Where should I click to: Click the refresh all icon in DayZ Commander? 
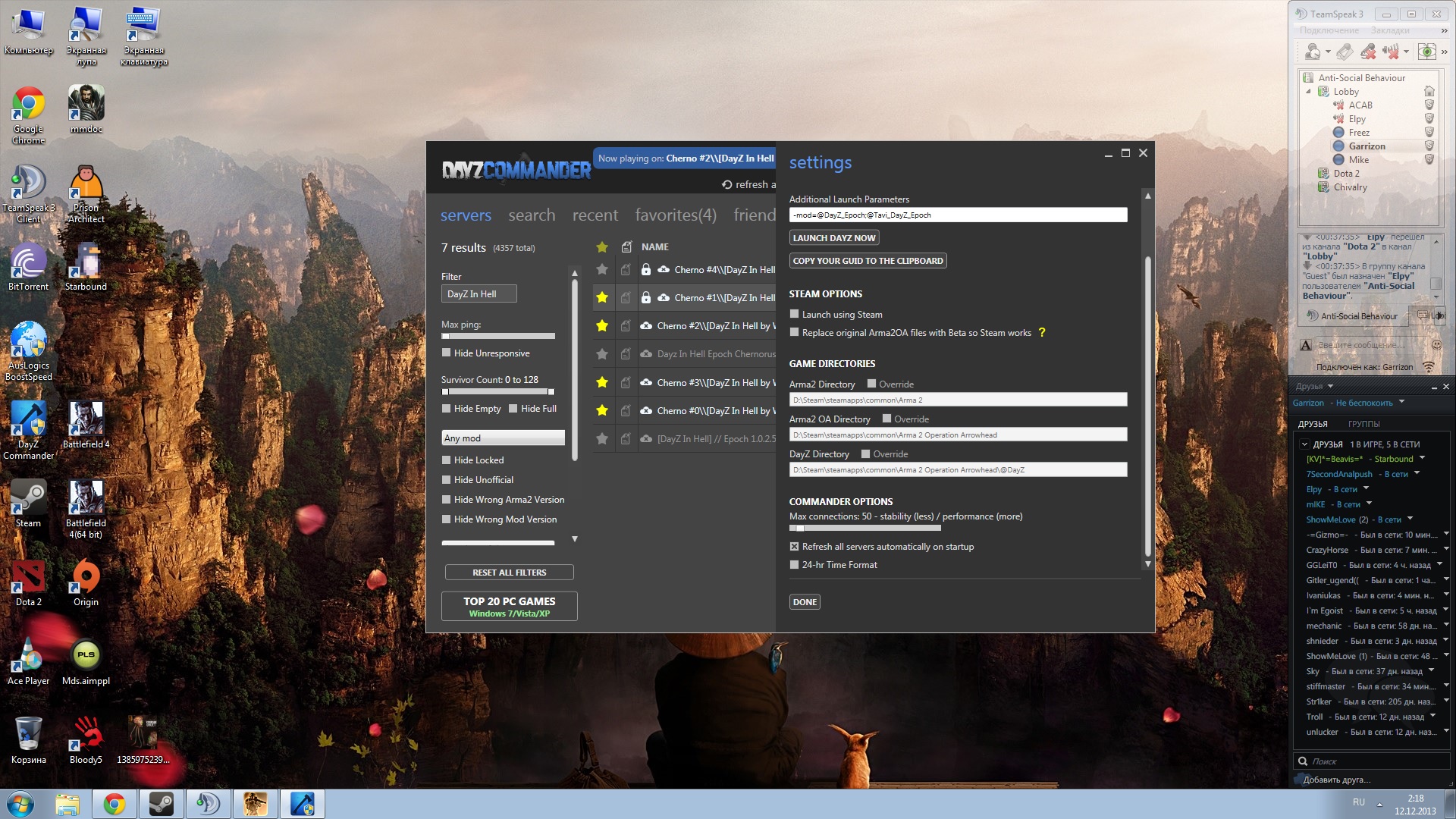(x=726, y=184)
